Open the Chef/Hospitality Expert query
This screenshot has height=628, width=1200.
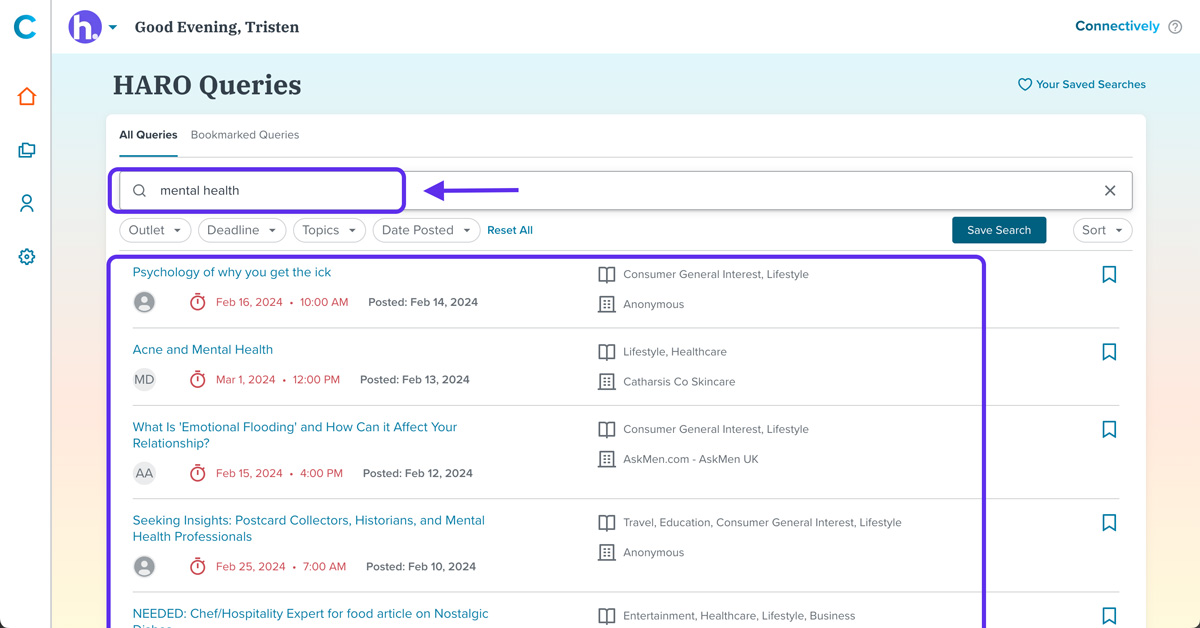[311, 616]
